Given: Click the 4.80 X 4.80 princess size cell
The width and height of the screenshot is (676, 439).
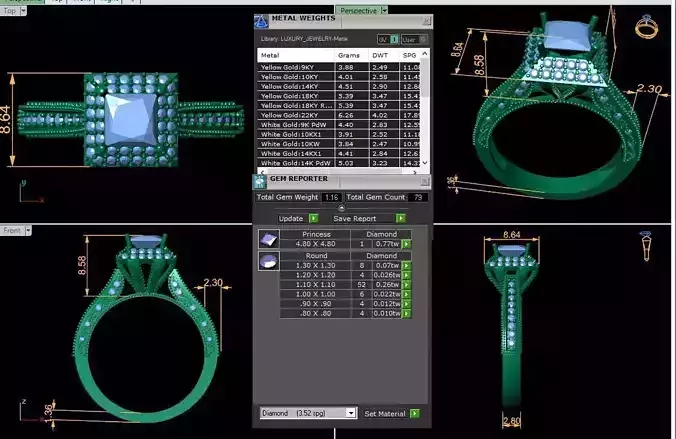Looking at the screenshot, I should click(315, 244).
